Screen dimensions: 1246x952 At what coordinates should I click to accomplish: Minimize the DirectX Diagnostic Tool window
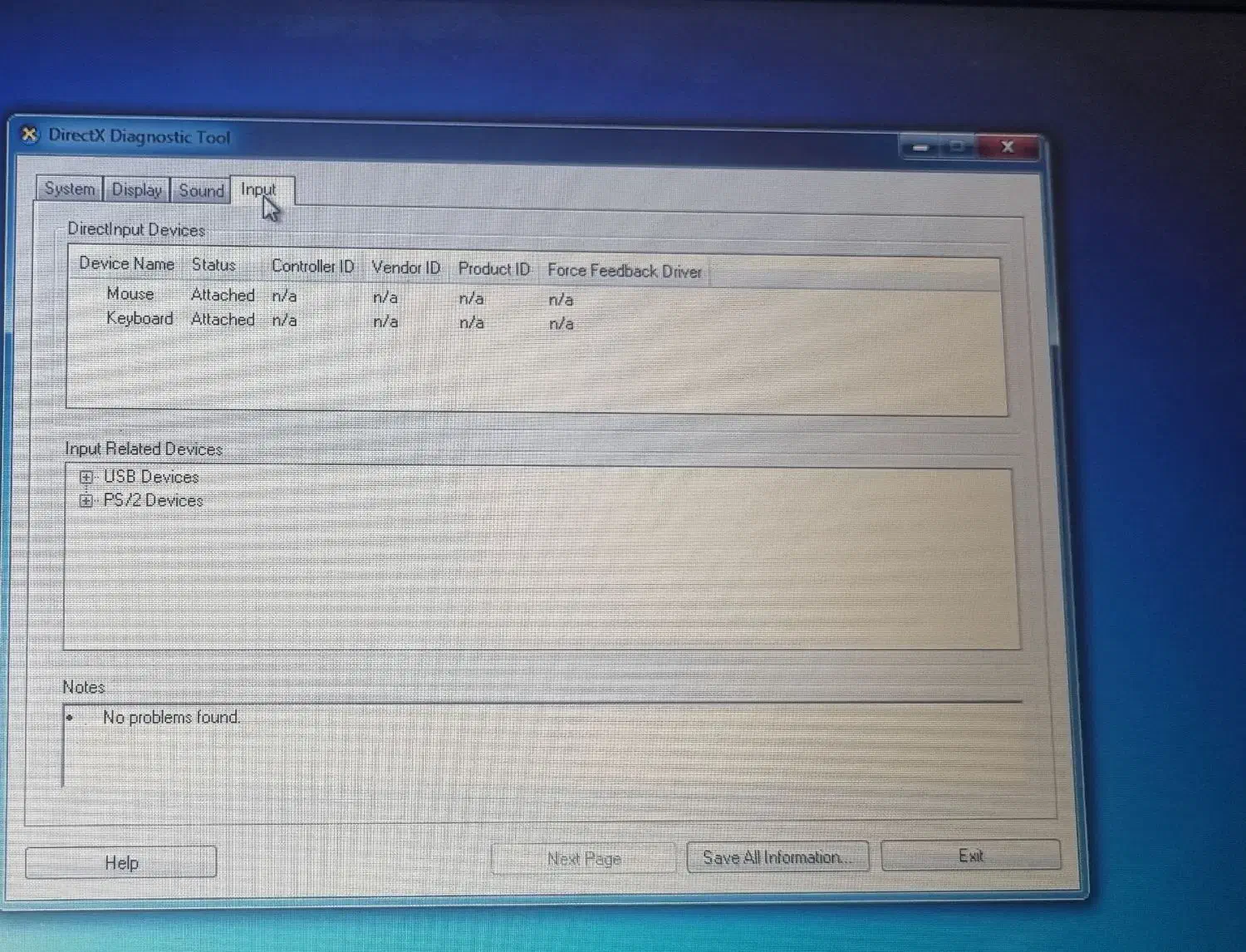(x=920, y=147)
